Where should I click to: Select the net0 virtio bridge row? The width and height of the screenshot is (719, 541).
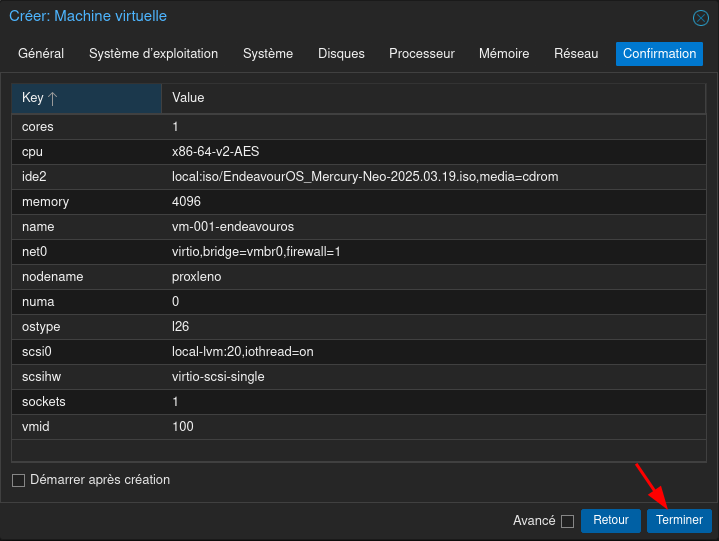(364, 252)
